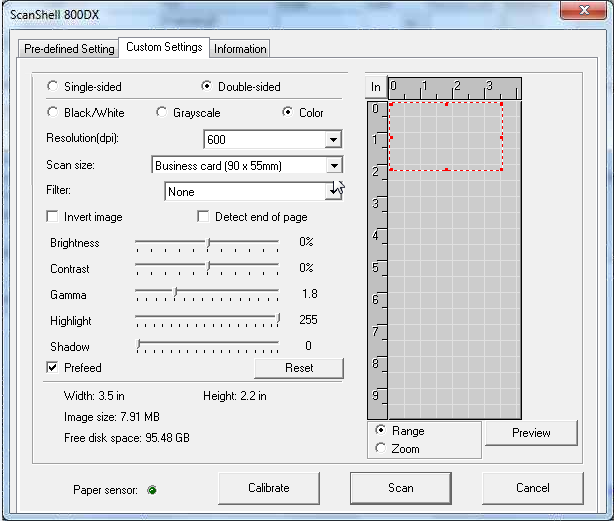Expand the Scan size dropdown

(334, 166)
